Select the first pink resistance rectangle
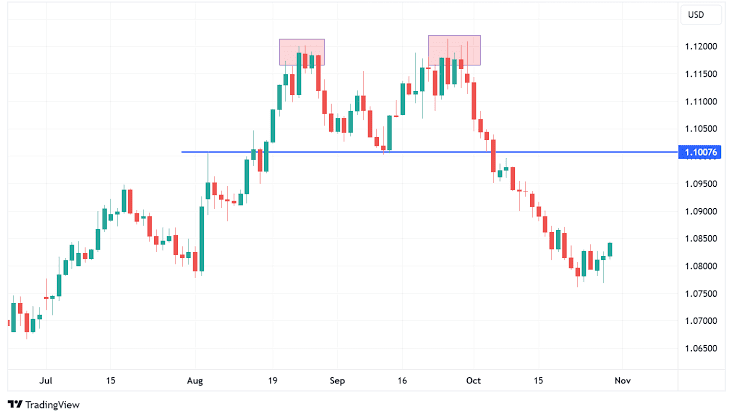 click(x=302, y=52)
